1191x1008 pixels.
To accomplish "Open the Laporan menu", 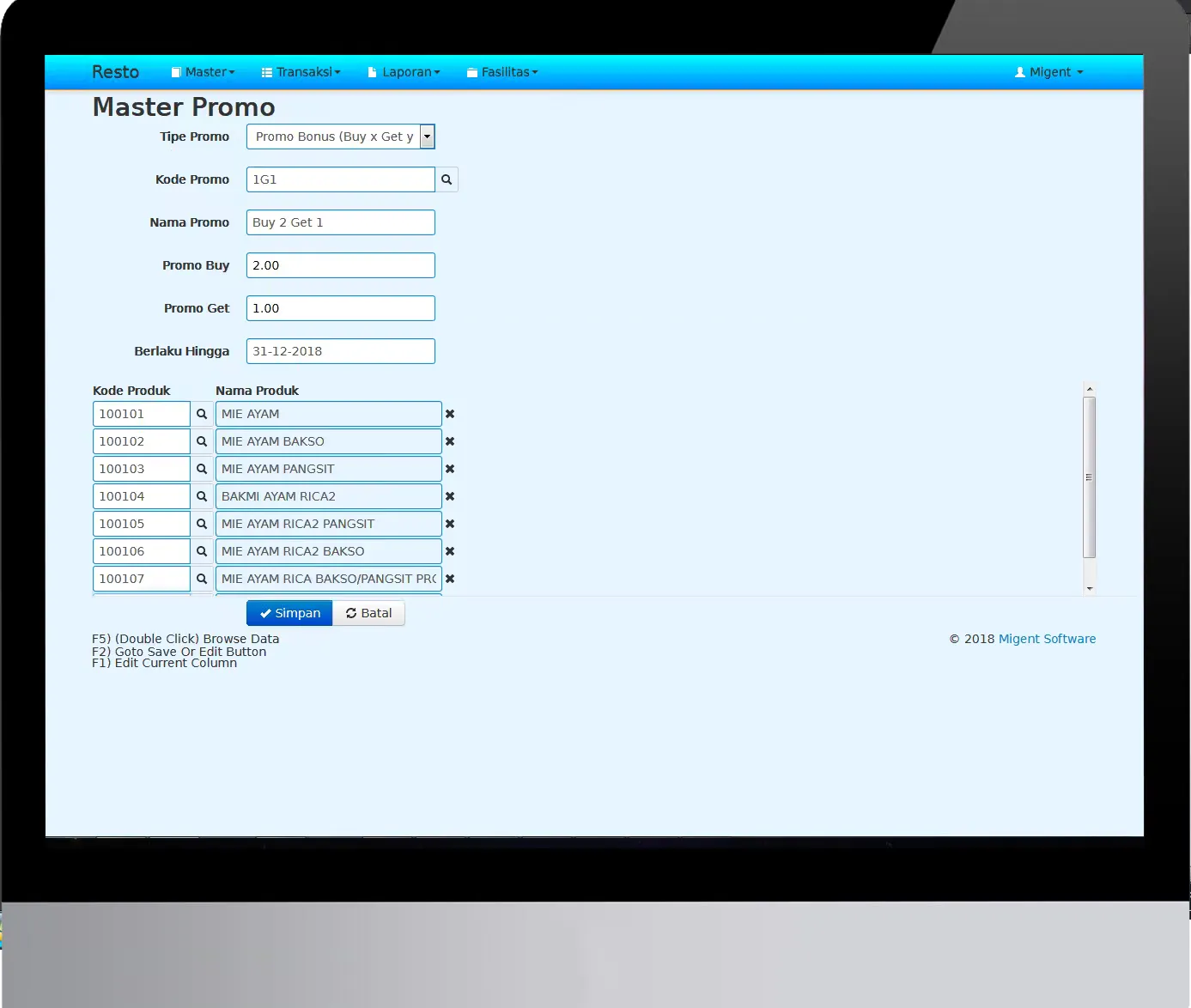I will click(x=404, y=72).
